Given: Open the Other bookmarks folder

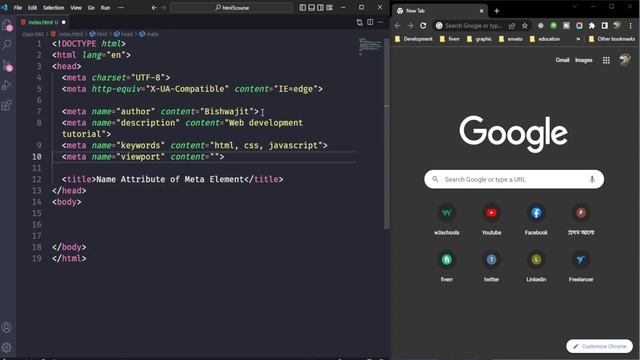Looking at the screenshot, I should (x=612, y=39).
